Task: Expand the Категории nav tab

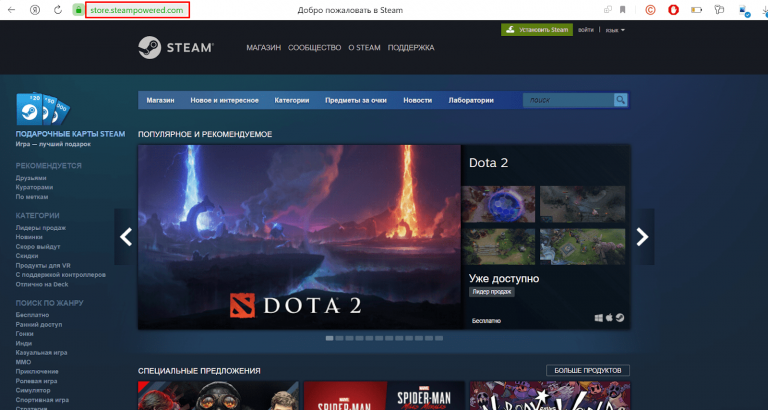Action: click(x=291, y=100)
